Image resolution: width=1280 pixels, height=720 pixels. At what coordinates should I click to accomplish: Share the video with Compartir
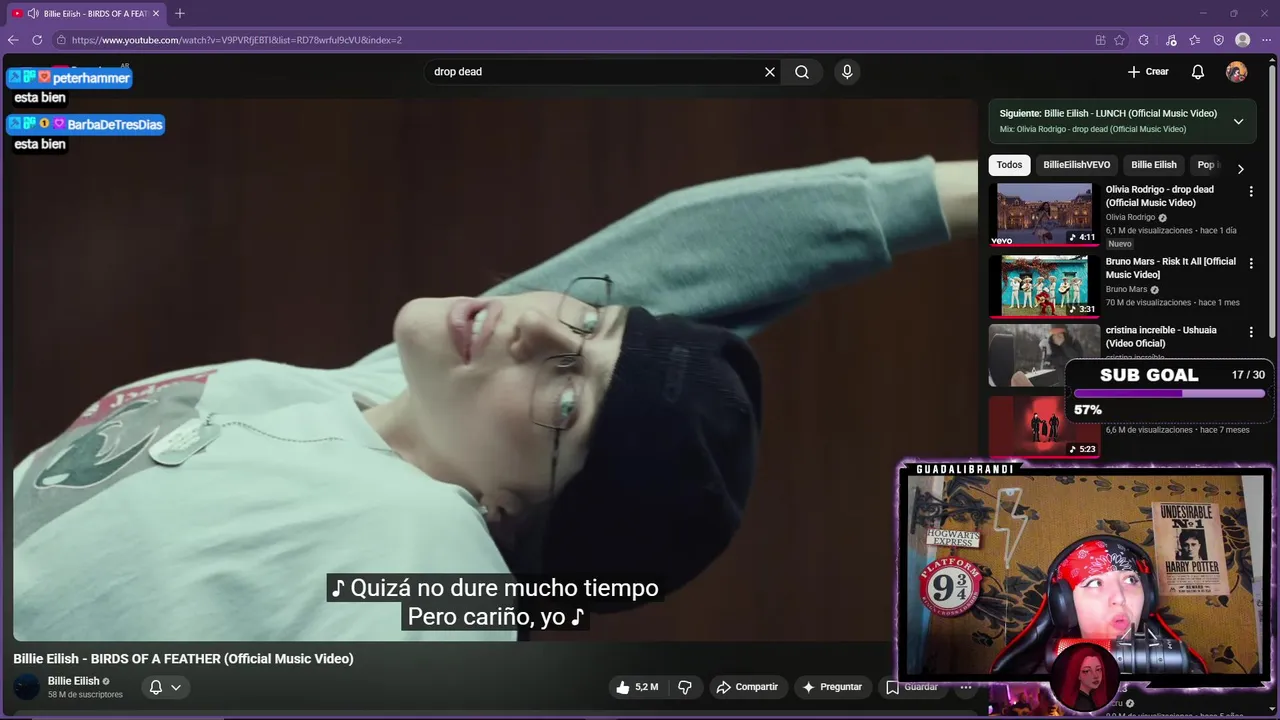pos(748,687)
